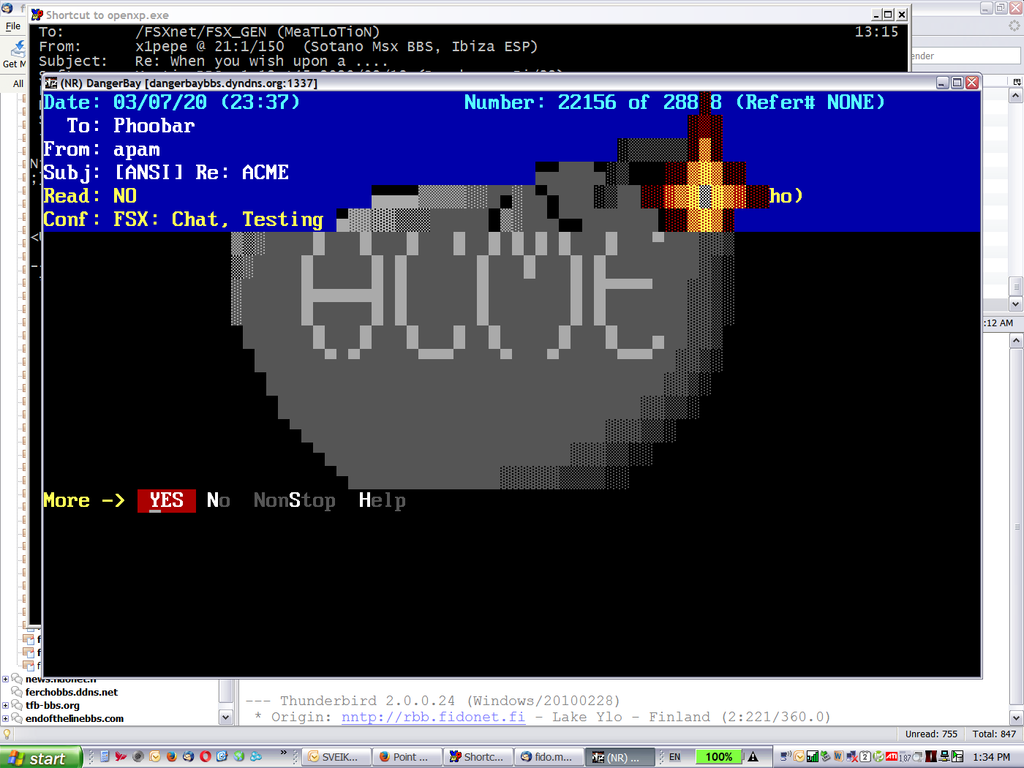Click the green globe quick launch icon
The width and height of the screenshot is (1024, 768).
[239, 756]
